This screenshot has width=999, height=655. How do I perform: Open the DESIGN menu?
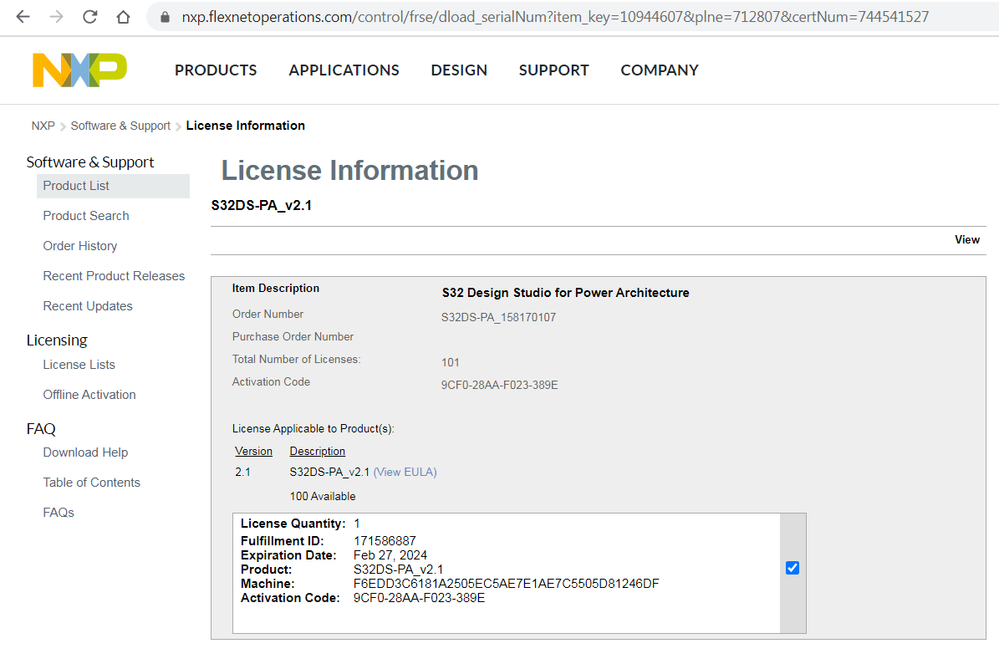[x=459, y=70]
